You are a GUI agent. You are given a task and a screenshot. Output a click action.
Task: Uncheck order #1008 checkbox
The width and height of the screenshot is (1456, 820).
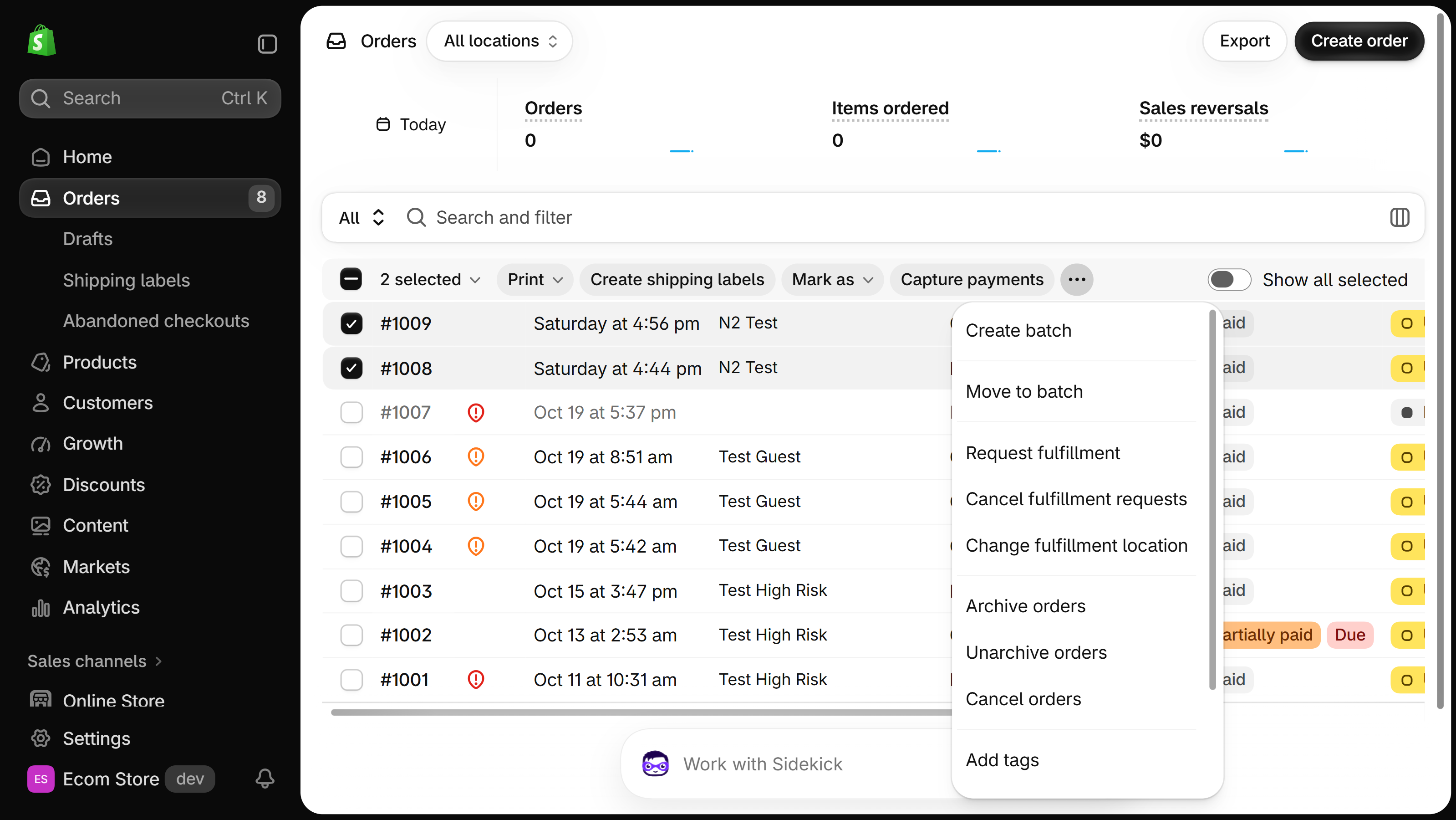coord(351,368)
